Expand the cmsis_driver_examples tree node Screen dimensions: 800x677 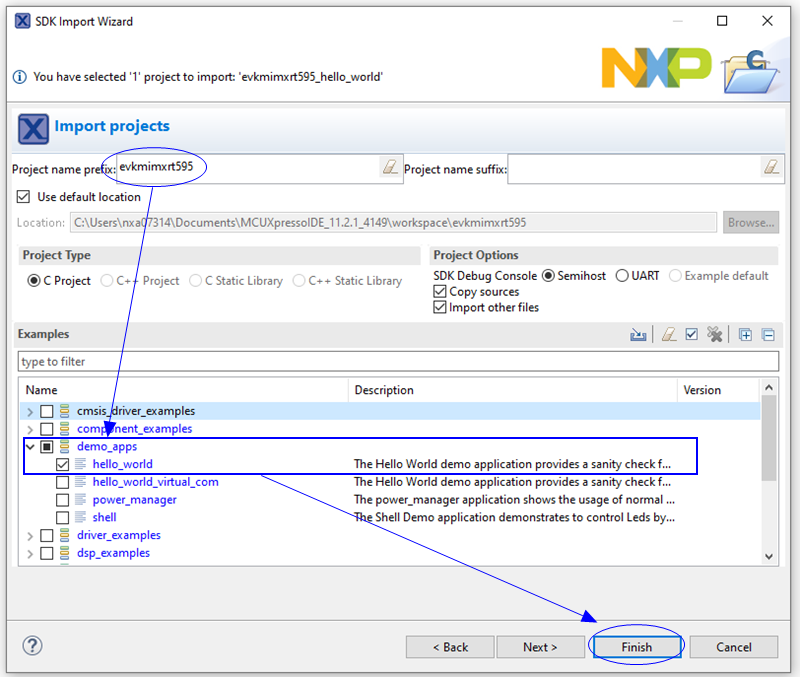pyautogui.click(x=30, y=412)
